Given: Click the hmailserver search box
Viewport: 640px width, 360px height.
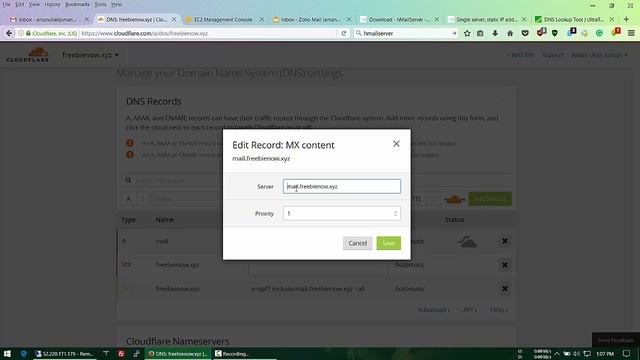Looking at the screenshot, I should 406,33.
